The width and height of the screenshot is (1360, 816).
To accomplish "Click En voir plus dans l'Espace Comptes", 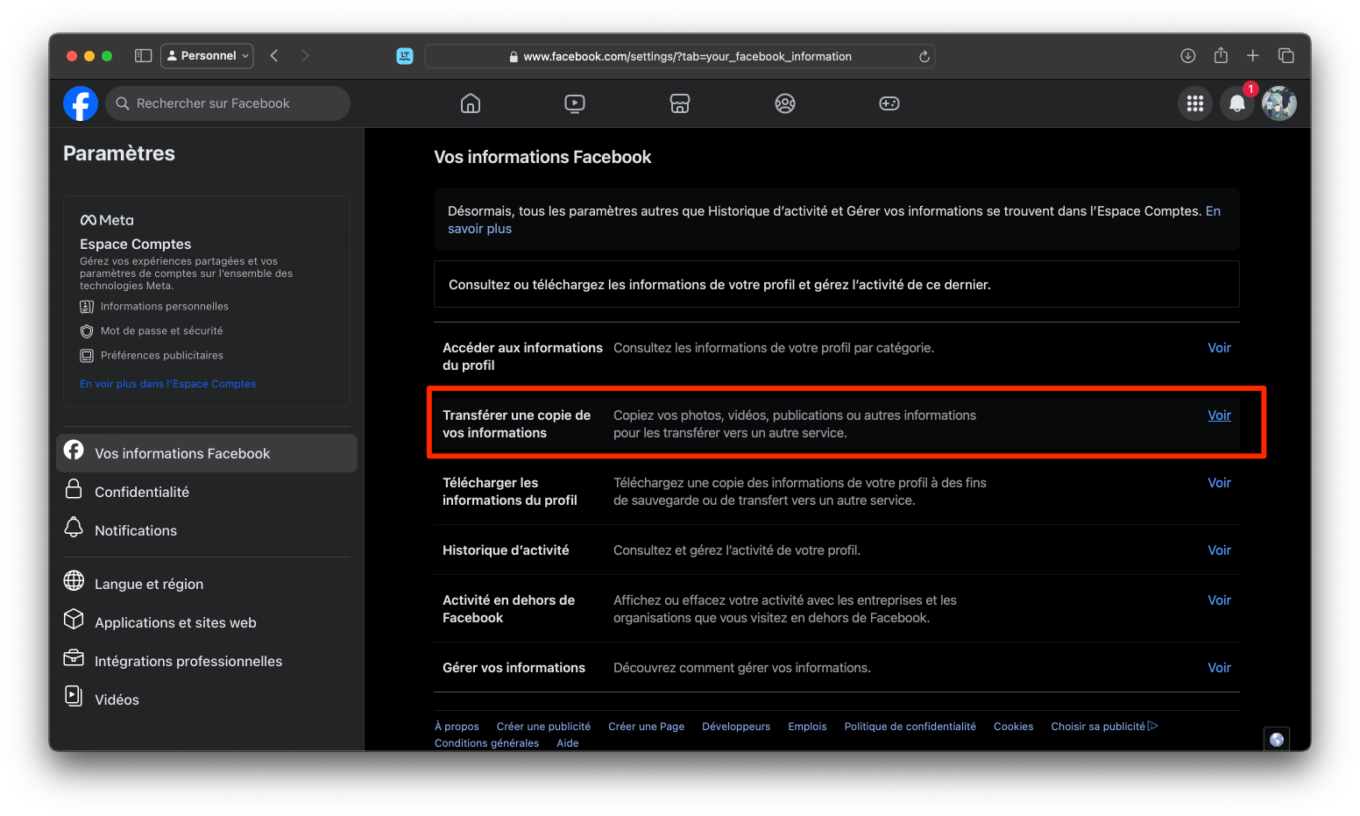I will [x=168, y=384].
